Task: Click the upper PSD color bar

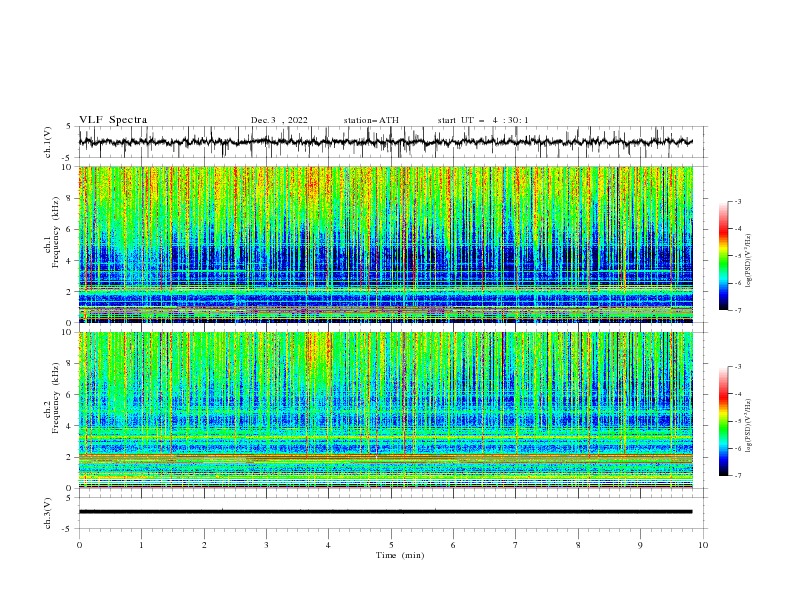Action: [x=723, y=256]
